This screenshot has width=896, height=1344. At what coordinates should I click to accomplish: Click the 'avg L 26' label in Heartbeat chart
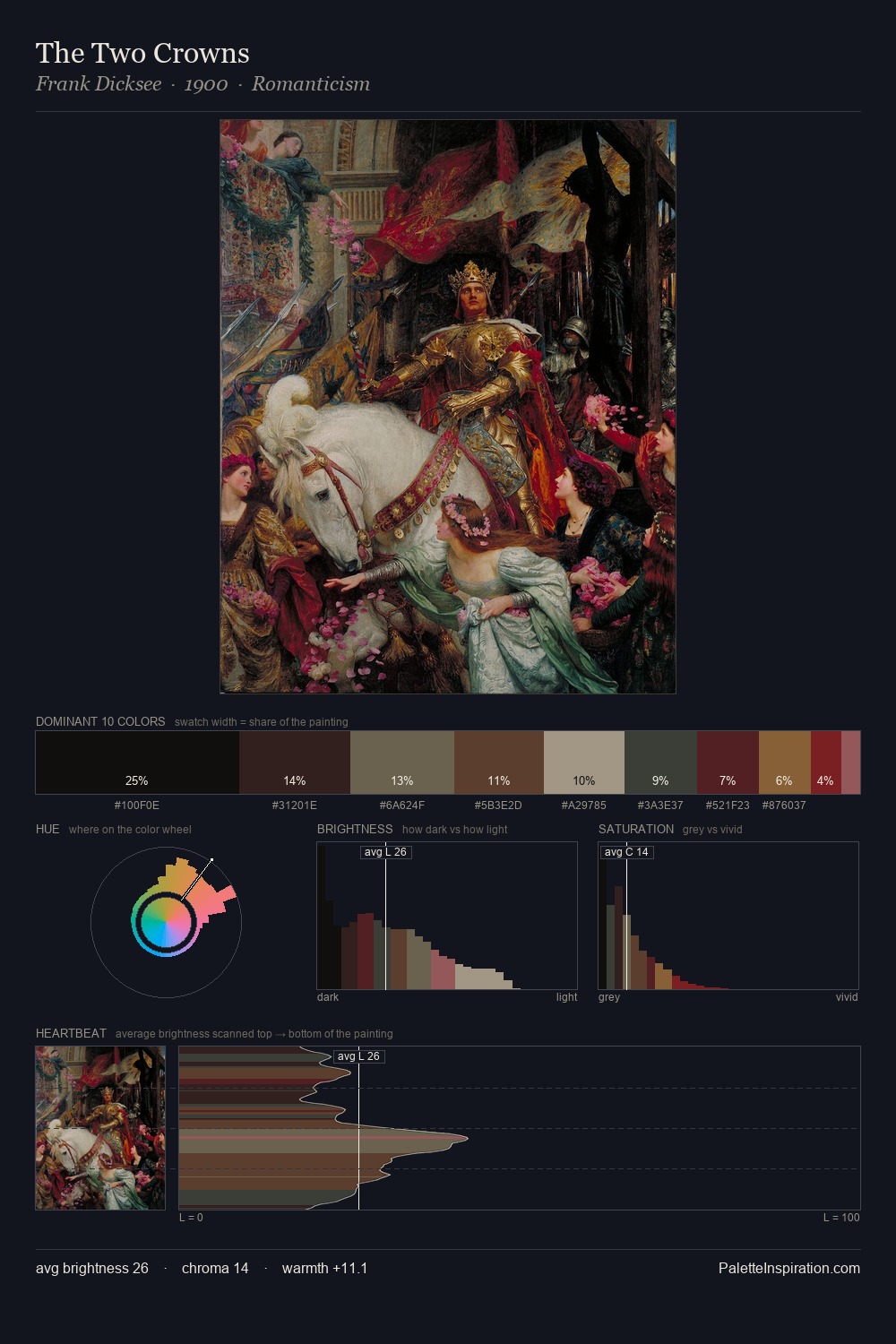[x=358, y=1056]
